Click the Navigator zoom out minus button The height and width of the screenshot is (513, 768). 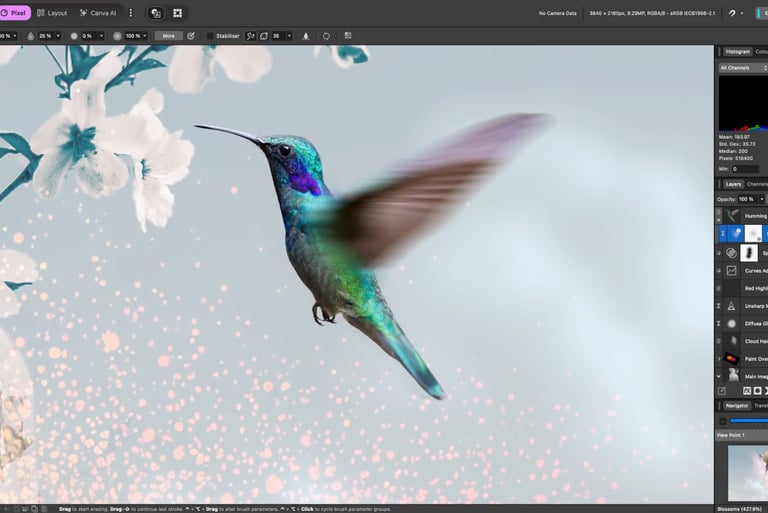(x=723, y=421)
